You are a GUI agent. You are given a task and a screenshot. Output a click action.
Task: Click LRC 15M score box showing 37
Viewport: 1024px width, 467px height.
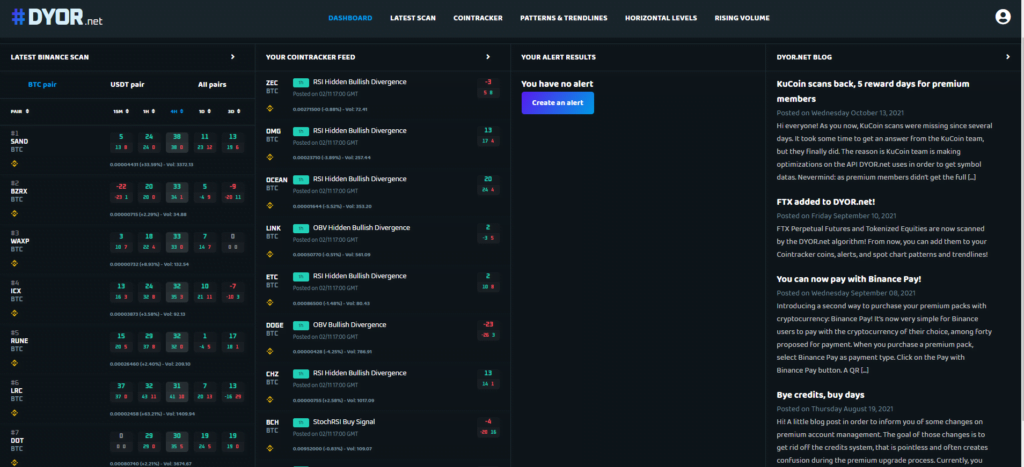121,391
